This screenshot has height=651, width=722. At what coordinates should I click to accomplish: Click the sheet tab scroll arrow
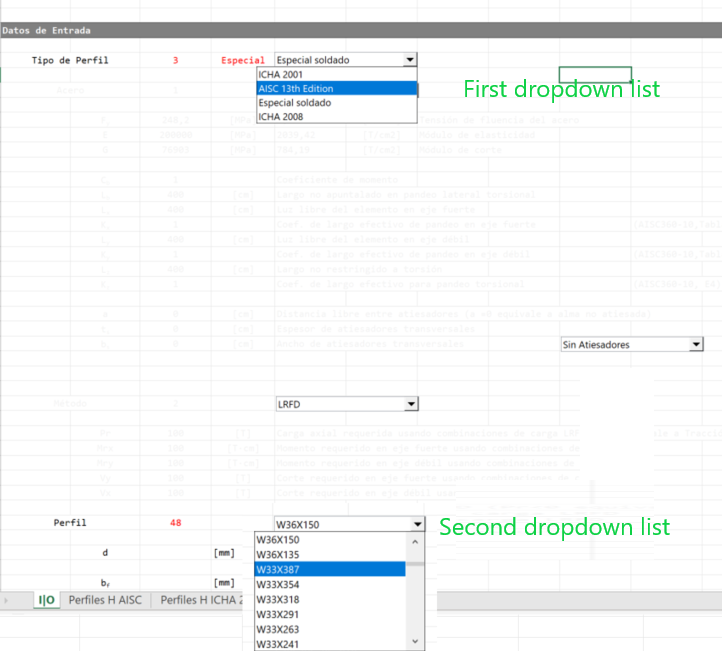click(6, 600)
